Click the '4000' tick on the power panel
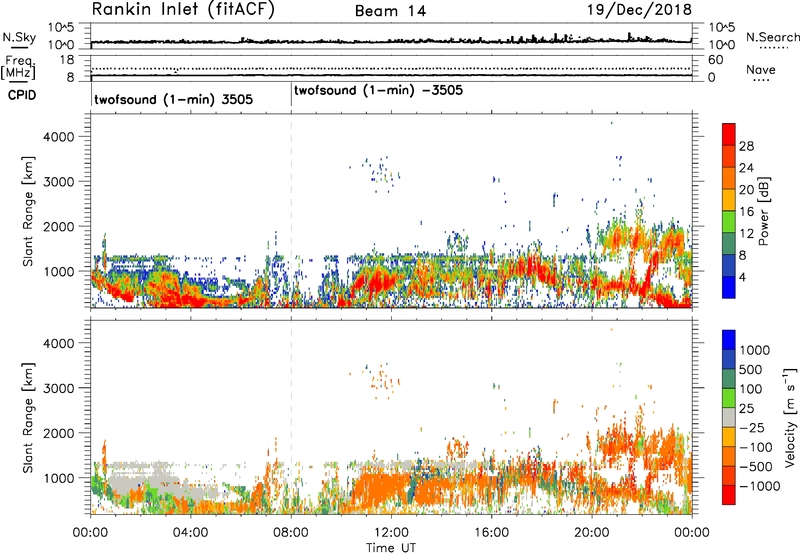This screenshot has width=800, height=554. pyautogui.click(x=59, y=137)
